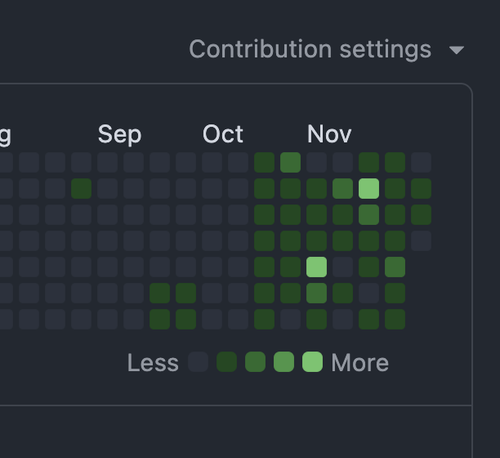
Task: Select the brightest green legend swatch beside More
Action: 312,362
